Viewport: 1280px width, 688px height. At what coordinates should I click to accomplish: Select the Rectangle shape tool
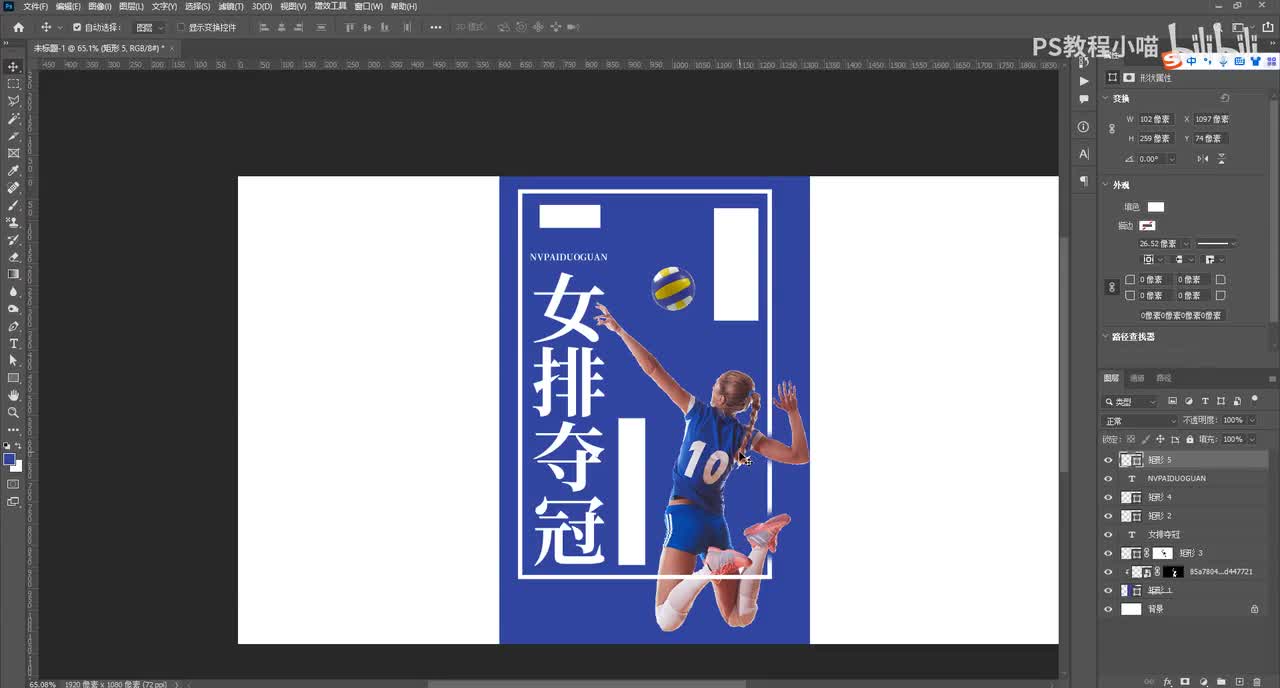tap(13, 378)
